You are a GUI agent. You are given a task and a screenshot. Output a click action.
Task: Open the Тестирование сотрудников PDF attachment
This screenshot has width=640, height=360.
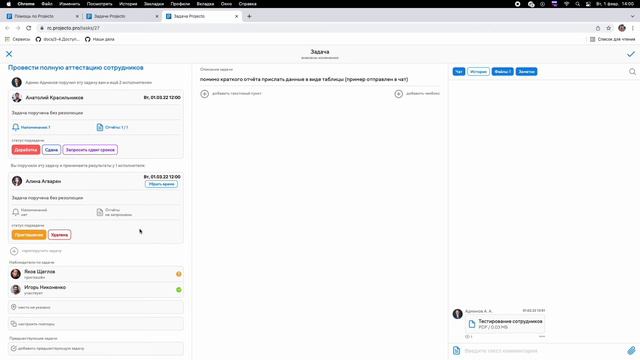[x=504, y=324]
